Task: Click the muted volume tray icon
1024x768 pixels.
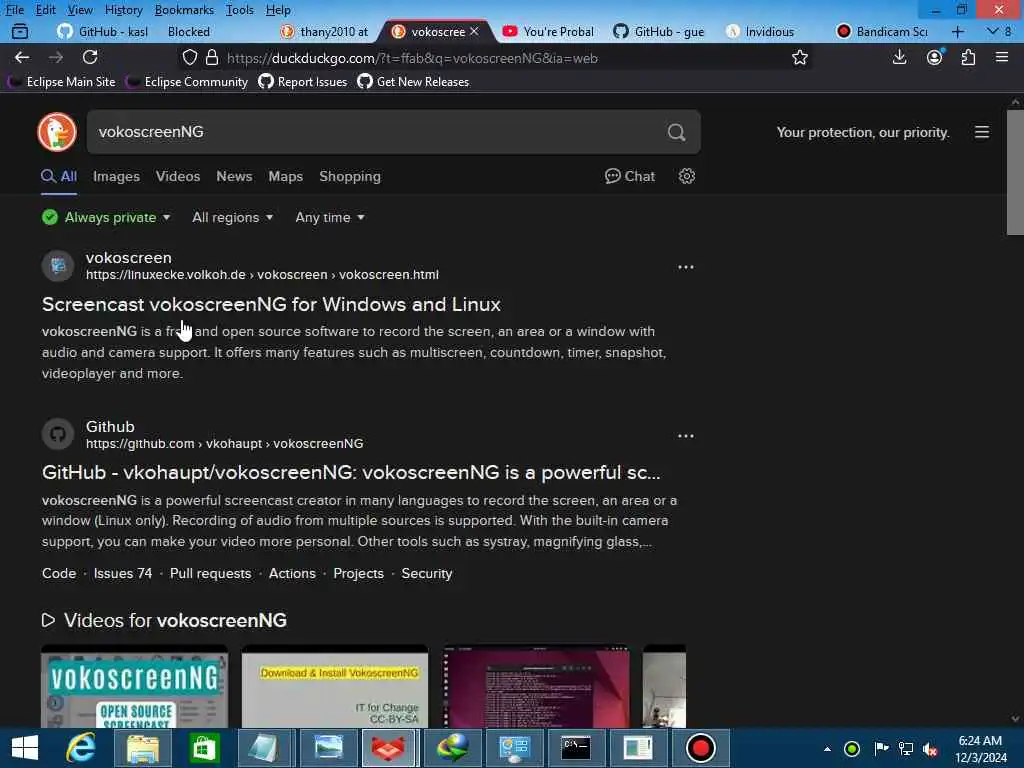Action: coord(930,749)
